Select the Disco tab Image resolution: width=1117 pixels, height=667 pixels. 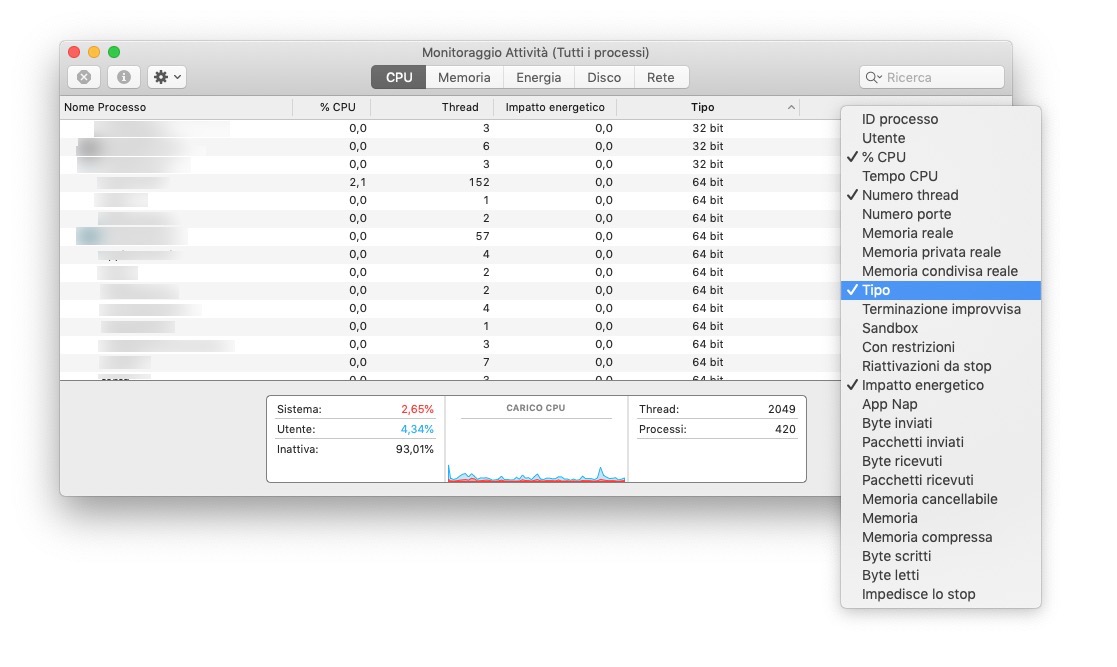click(603, 77)
